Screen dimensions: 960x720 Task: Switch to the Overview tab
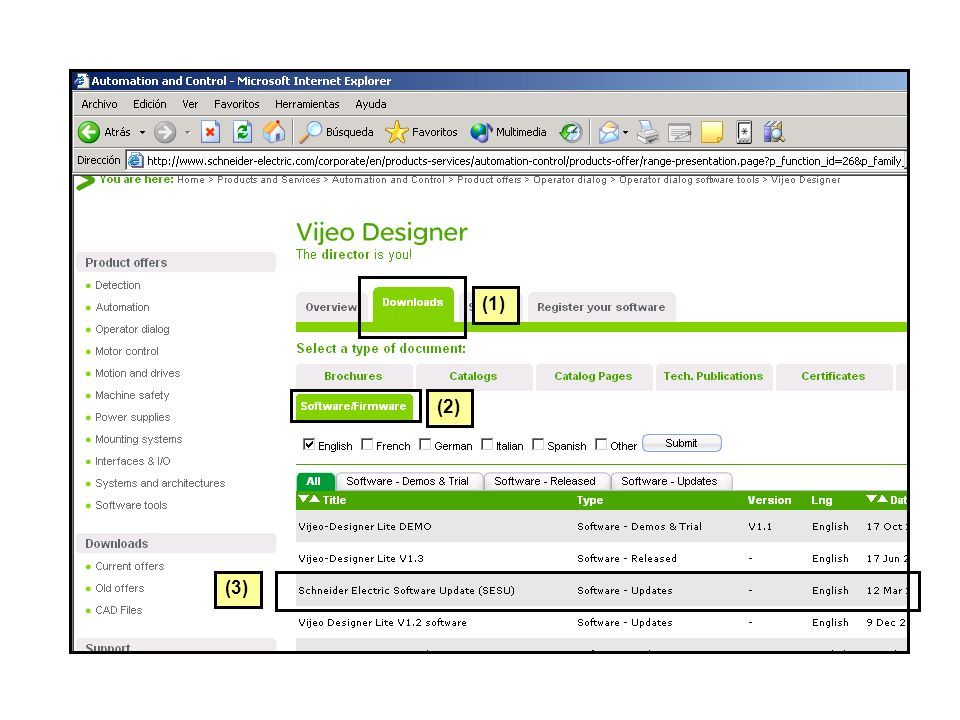[331, 307]
